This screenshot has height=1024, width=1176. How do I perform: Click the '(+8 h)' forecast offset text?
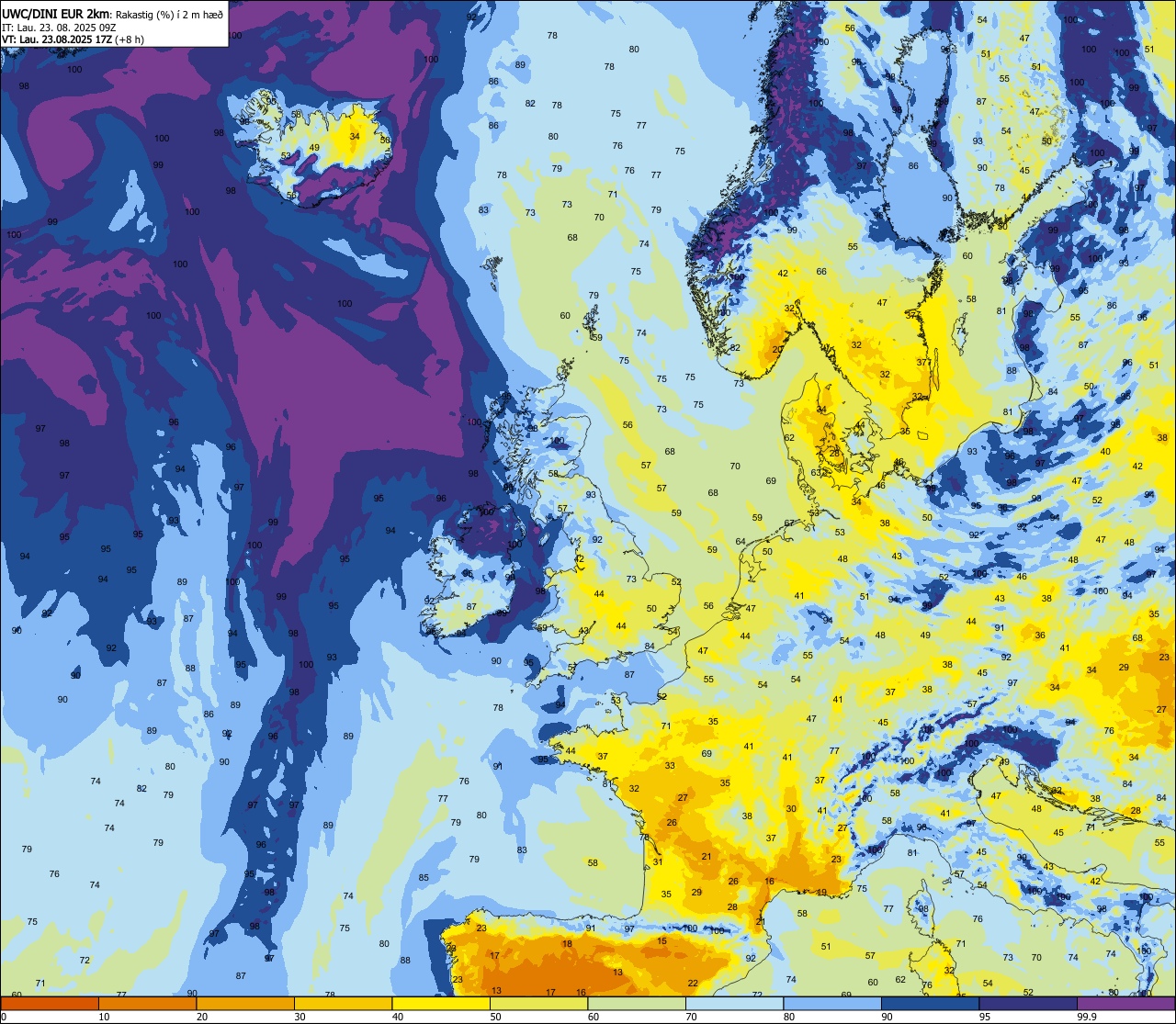point(129,39)
